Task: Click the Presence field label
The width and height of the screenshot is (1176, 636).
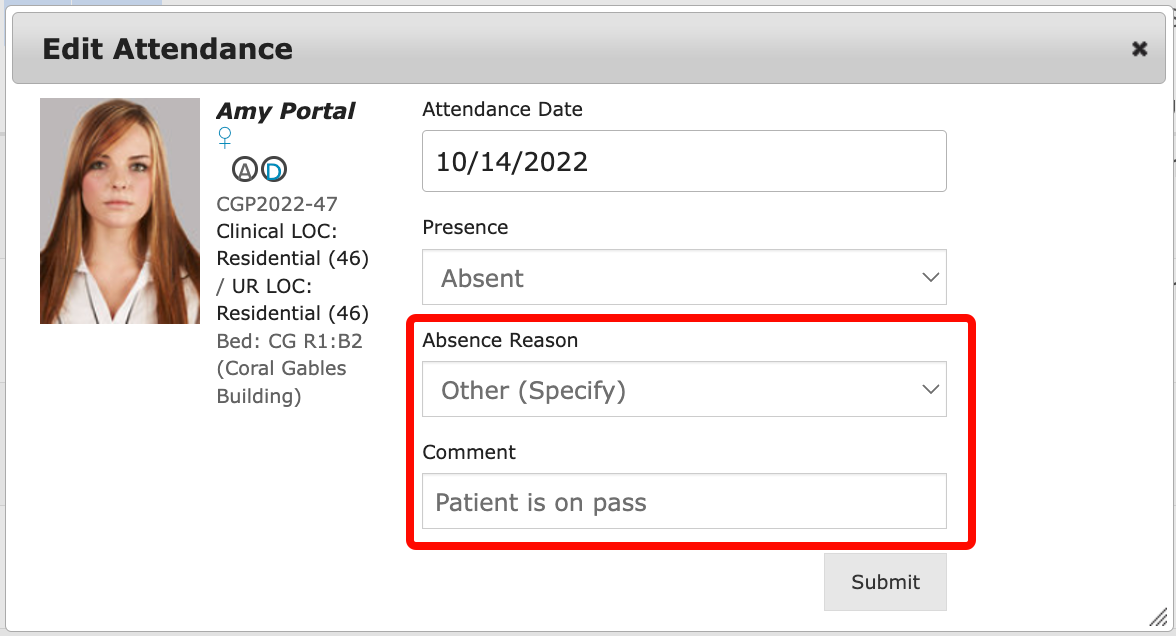Action: [465, 228]
